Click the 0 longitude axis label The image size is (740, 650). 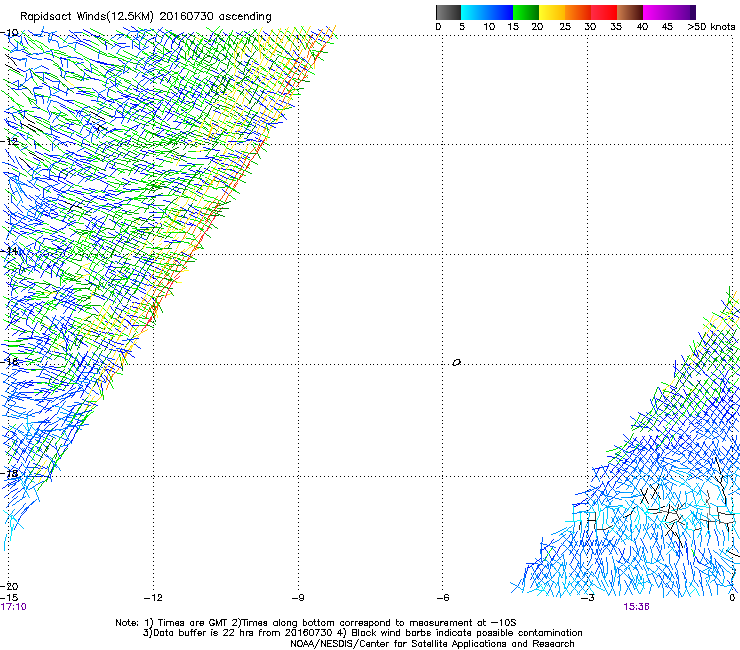click(x=732, y=598)
